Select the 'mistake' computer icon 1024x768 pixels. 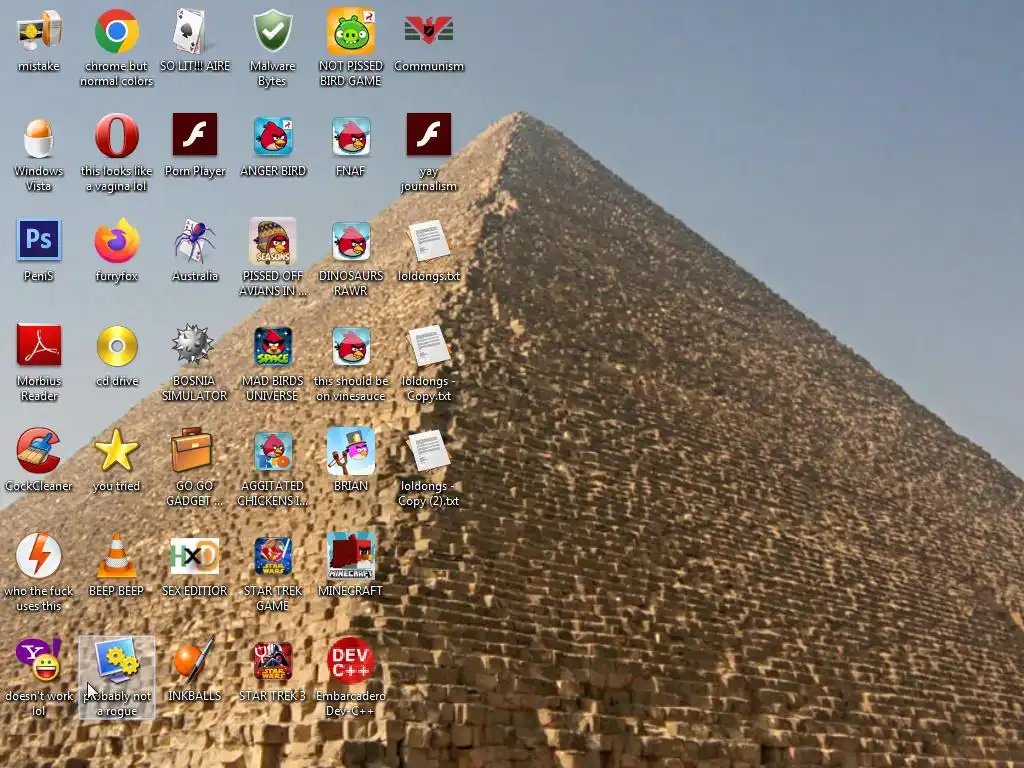point(39,31)
